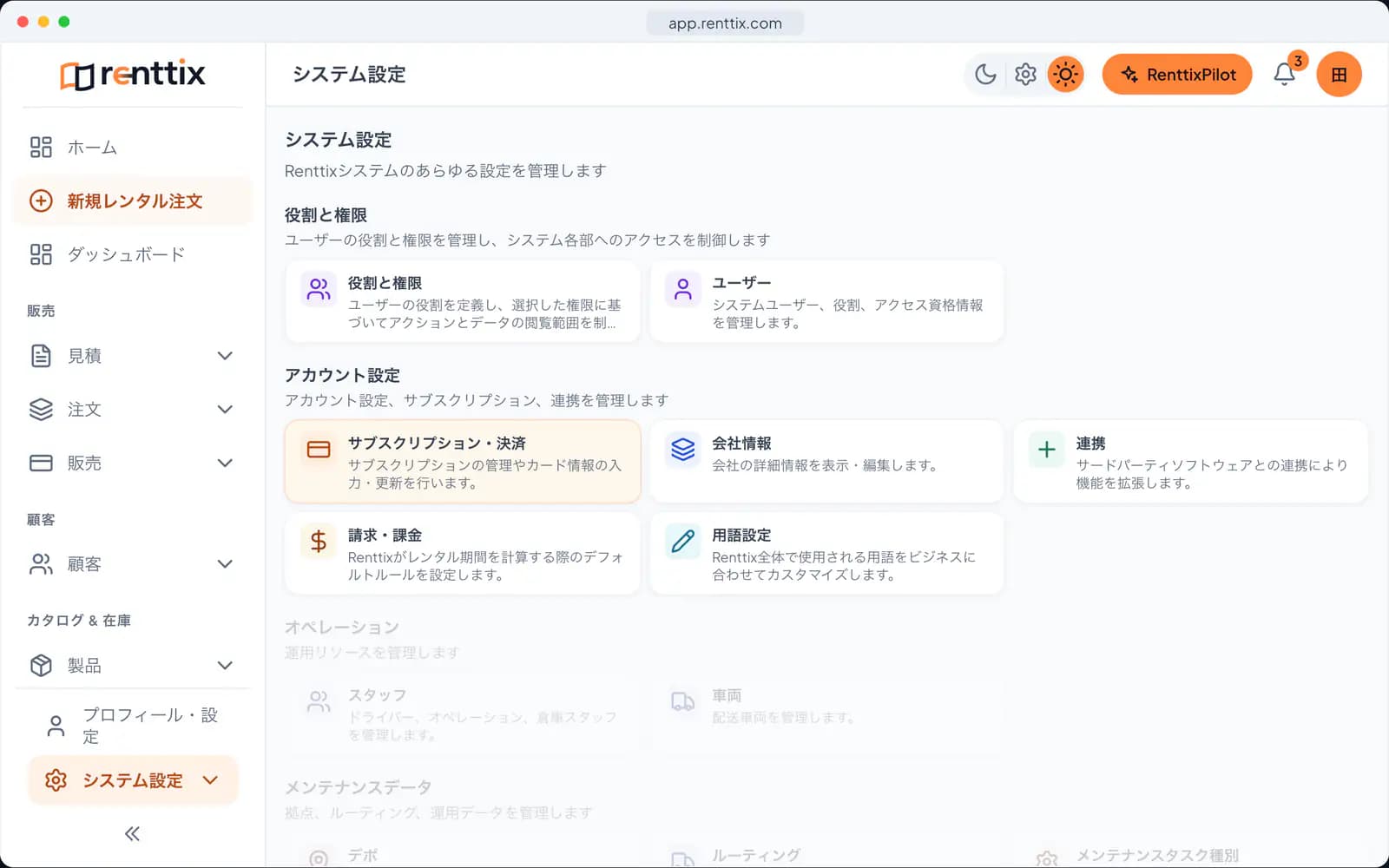Viewport: 1389px width, 868px height.
Task: Expand 販売 menu chevron
Action: pyautogui.click(x=225, y=464)
